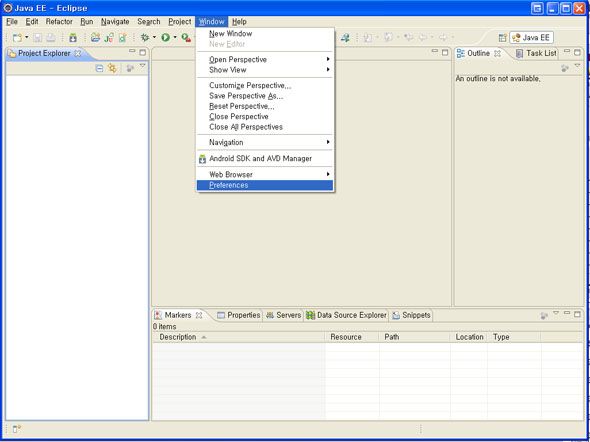
Task: Choose New Window from the Window menu
Action: (265, 33)
